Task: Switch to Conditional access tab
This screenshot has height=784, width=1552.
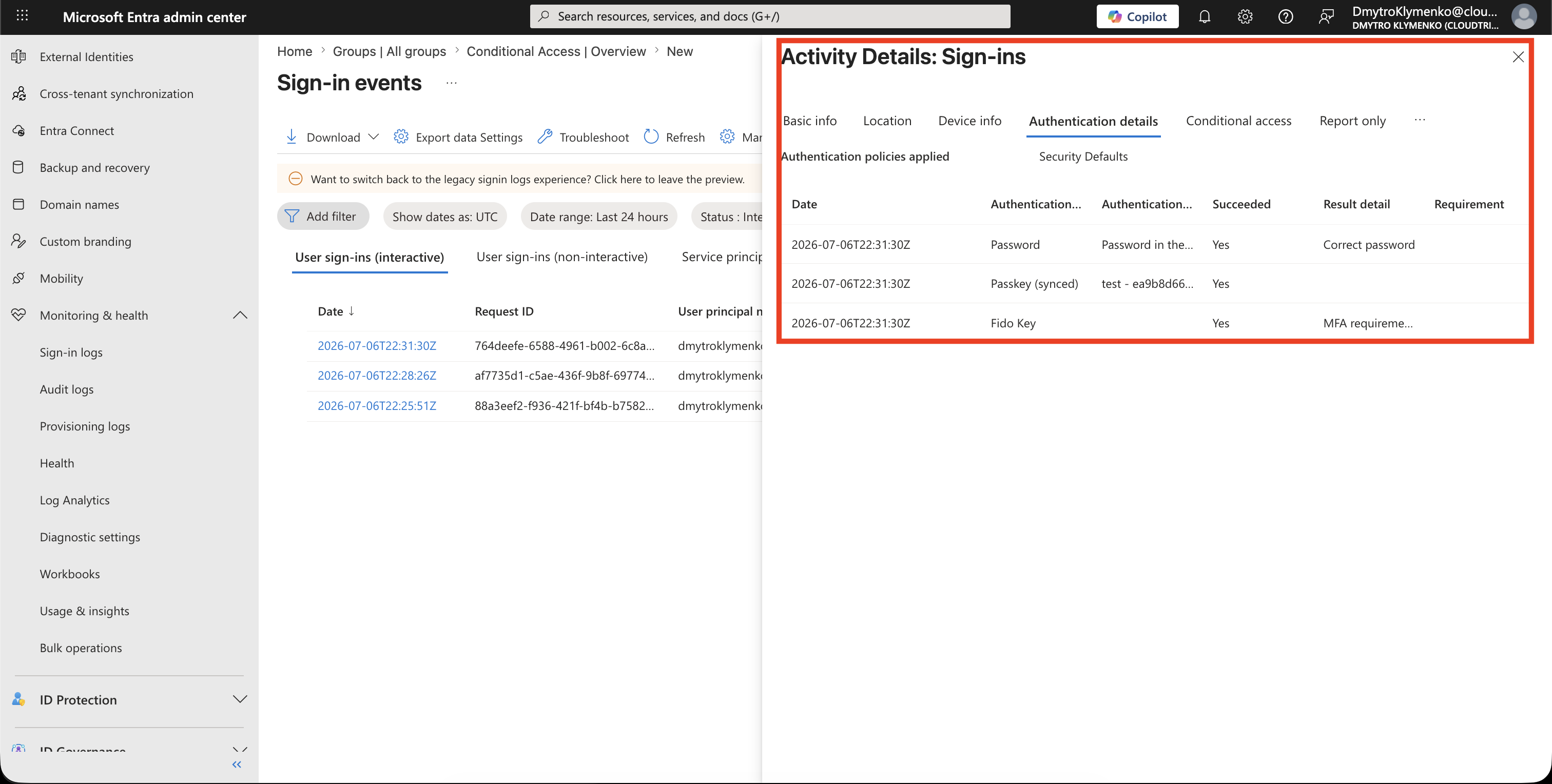Action: pos(1238,121)
